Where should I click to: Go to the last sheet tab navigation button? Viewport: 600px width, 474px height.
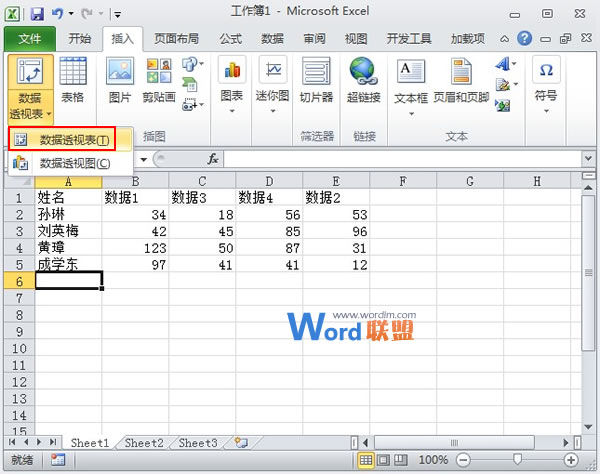(x=53, y=442)
